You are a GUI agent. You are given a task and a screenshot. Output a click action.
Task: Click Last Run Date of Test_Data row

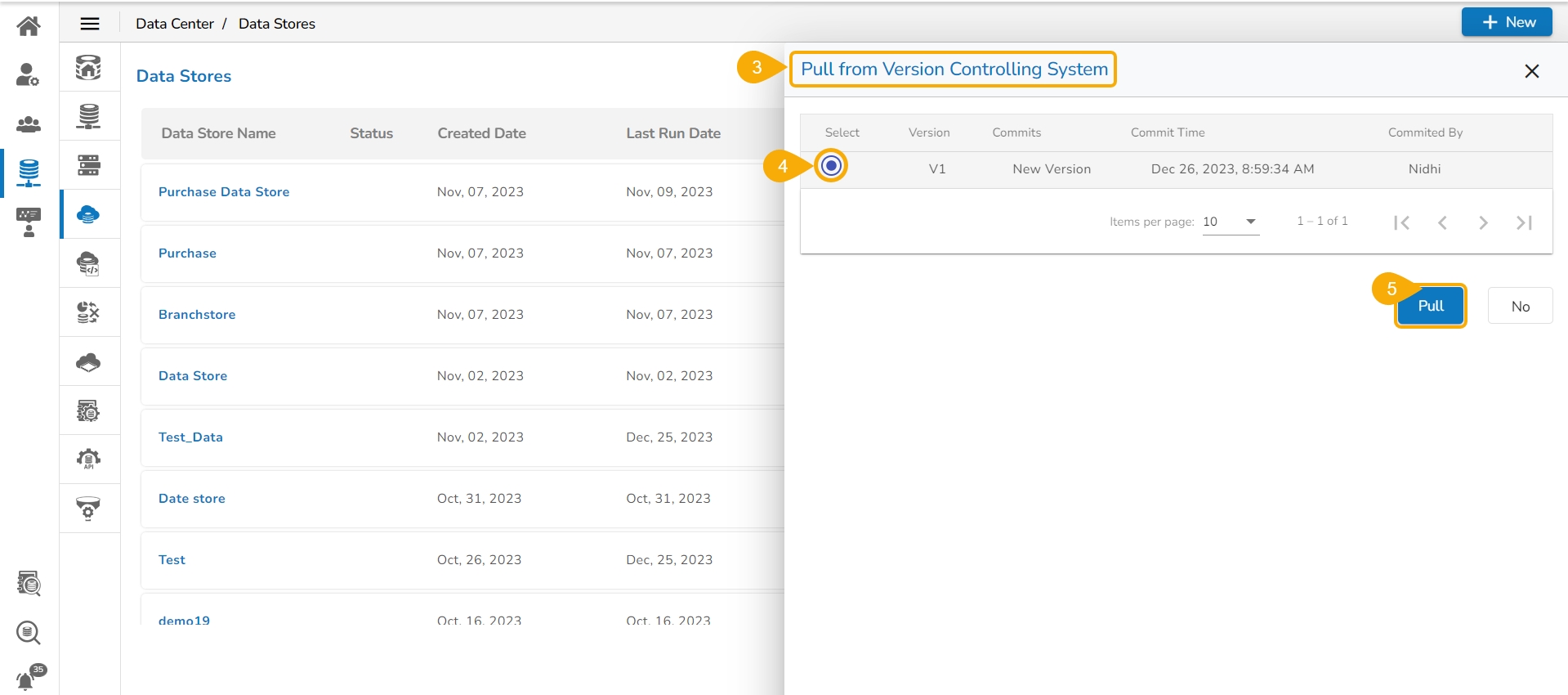click(669, 437)
